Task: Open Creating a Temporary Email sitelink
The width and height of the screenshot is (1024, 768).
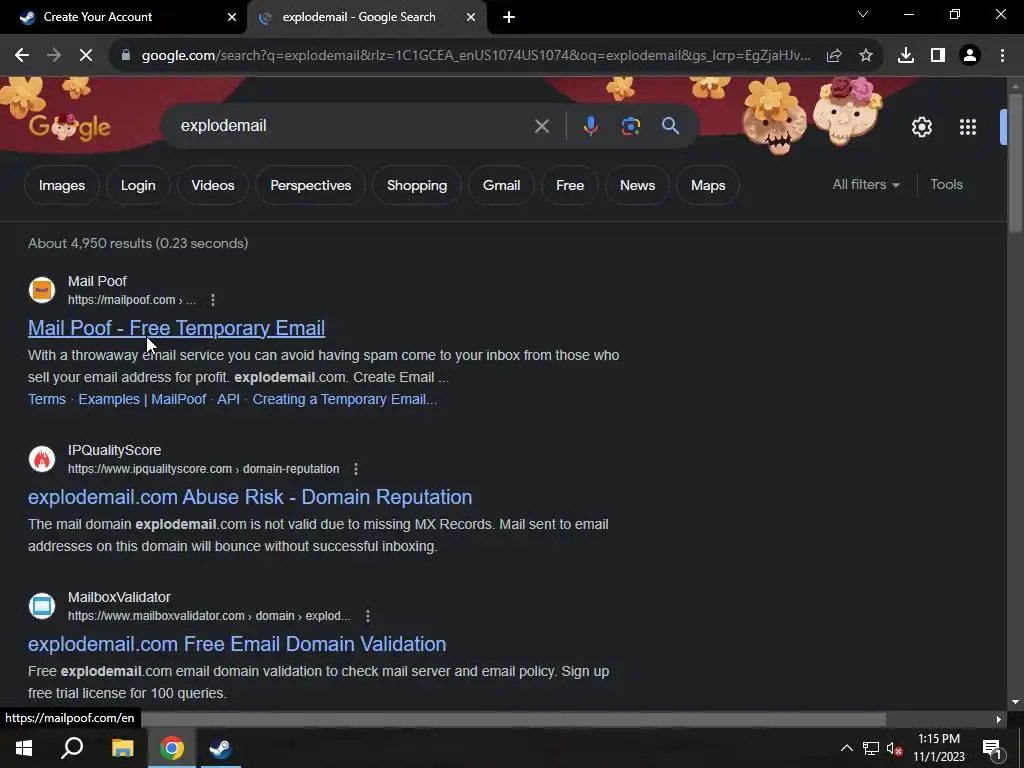Action: click(345, 399)
